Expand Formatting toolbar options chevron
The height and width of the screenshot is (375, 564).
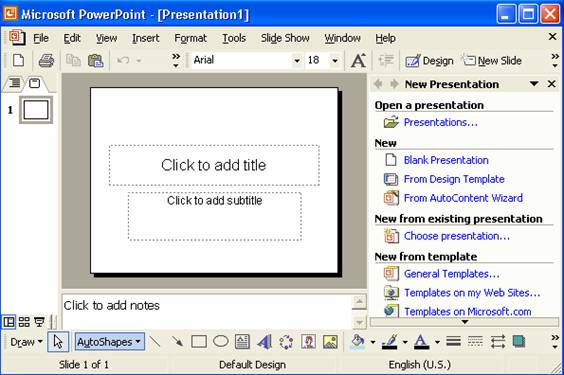coord(555,60)
